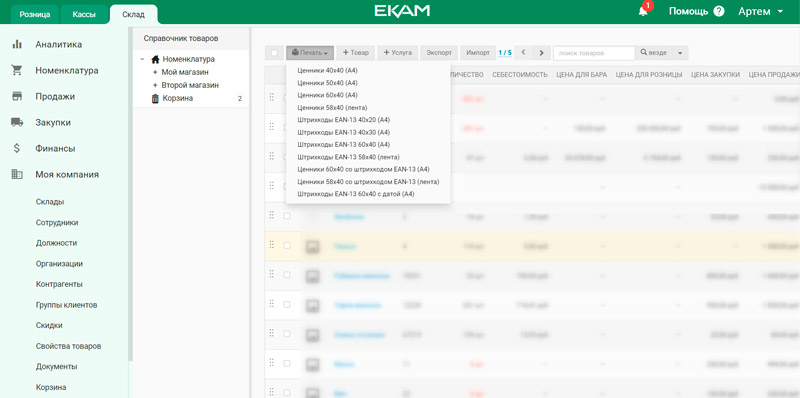The image size is (800, 398).
Task: Open Организации in sidebar
Action: pos(59,264)
